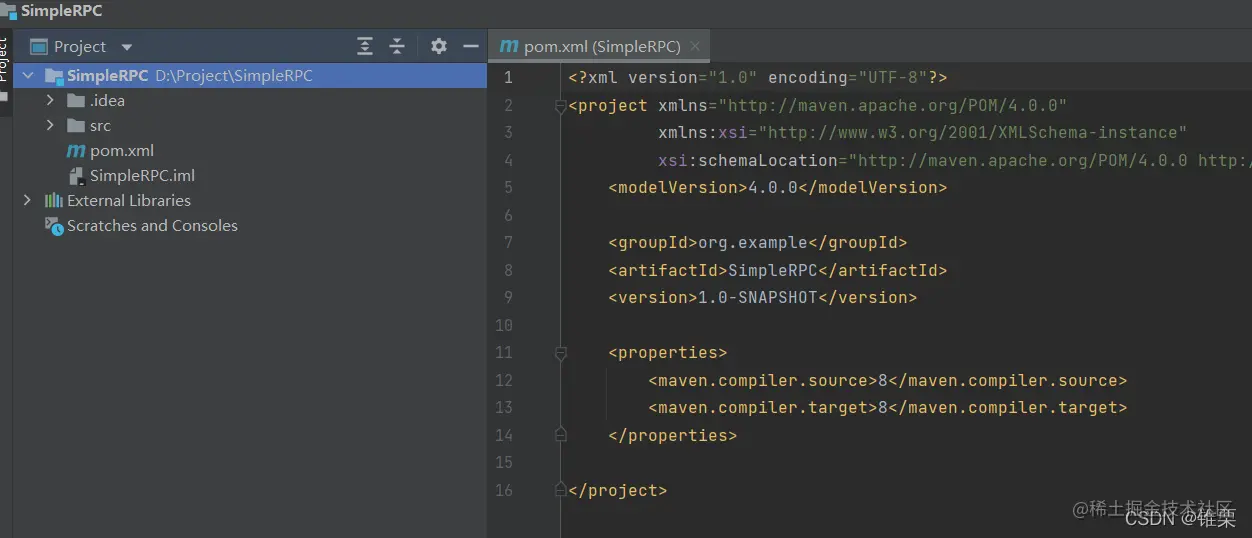Fold the properties block at line 11
Screen dimensions: 1252x538
[560, 353]
